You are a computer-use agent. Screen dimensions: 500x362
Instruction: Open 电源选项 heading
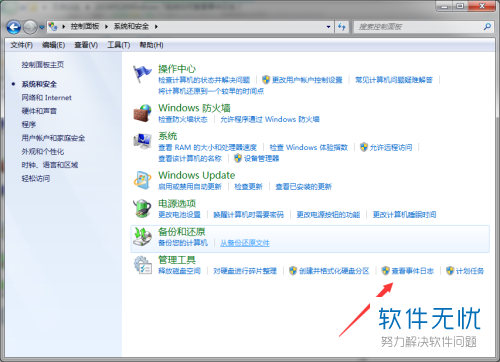click(x=177, y=203)
